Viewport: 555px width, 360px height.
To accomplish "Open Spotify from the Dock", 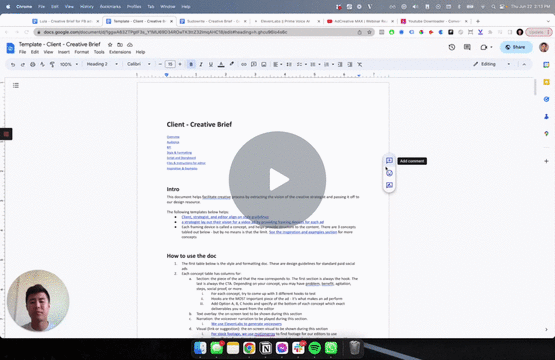I will point(314,348).
